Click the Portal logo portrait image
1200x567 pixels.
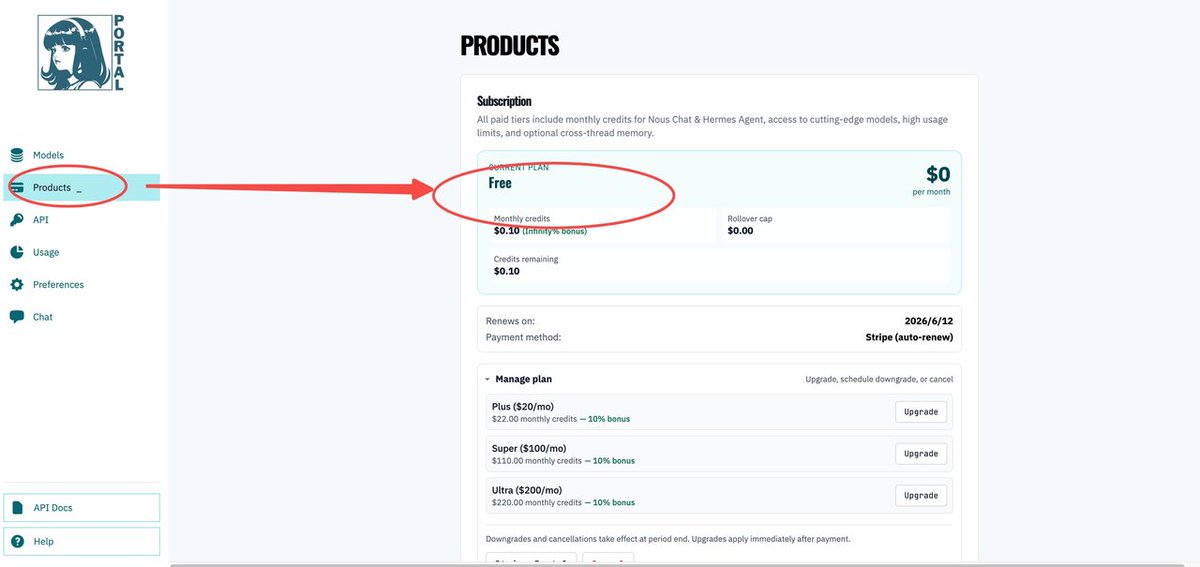click(x=72, y=53)
